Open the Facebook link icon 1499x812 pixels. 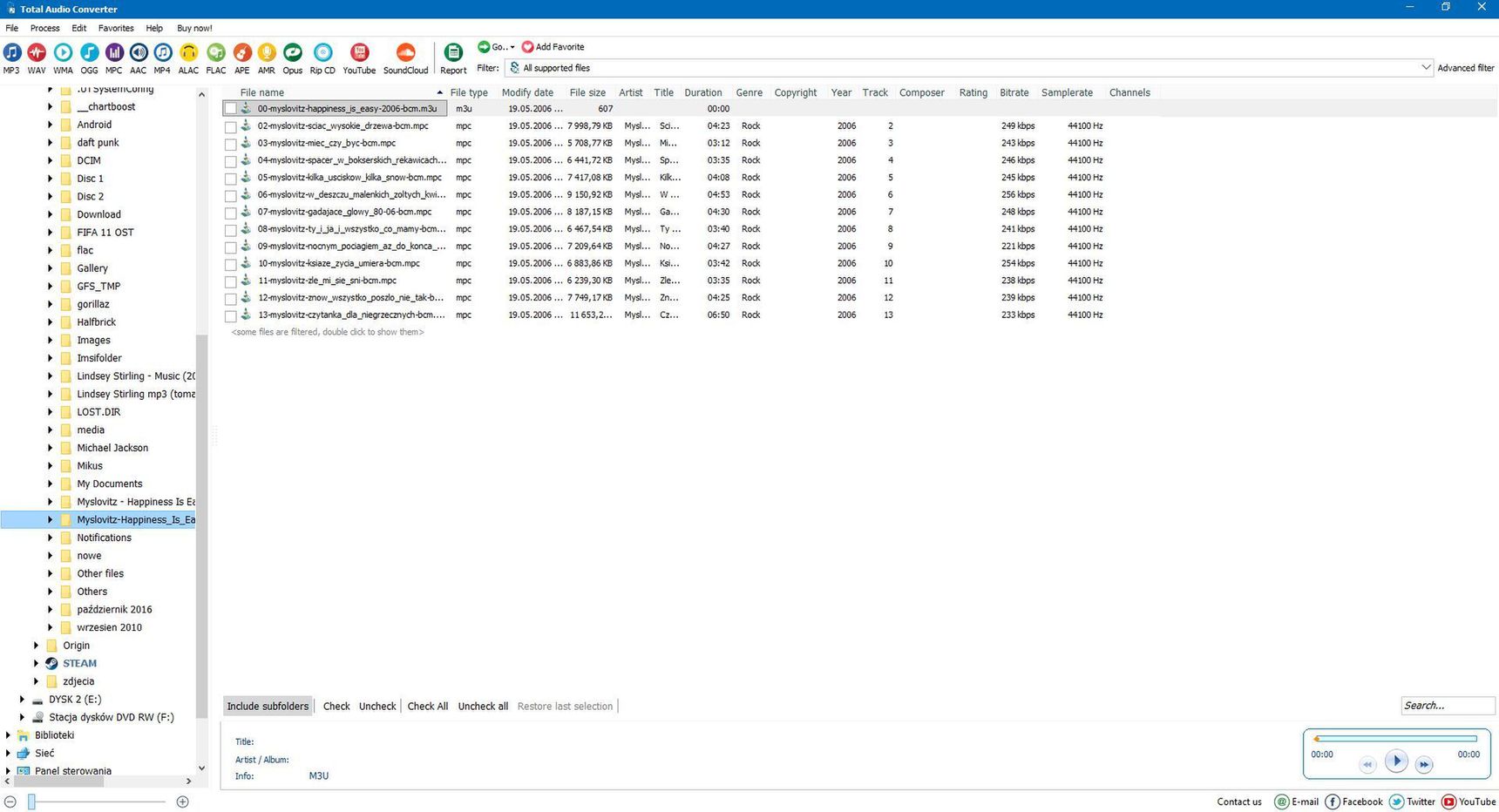click(1333, 802)
